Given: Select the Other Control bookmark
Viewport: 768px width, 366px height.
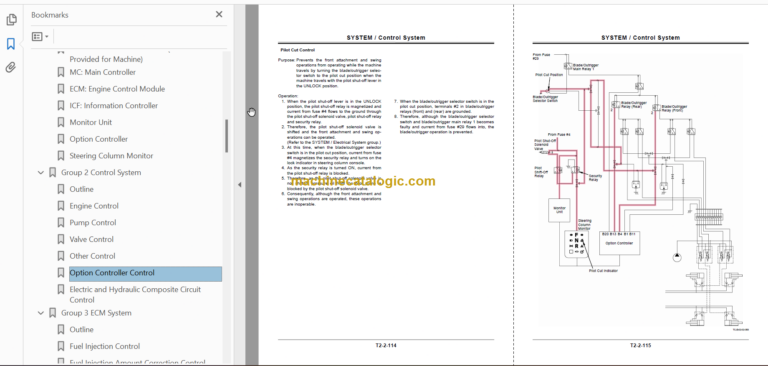Looking at the screenshot, I should click(x=93, y=256).
